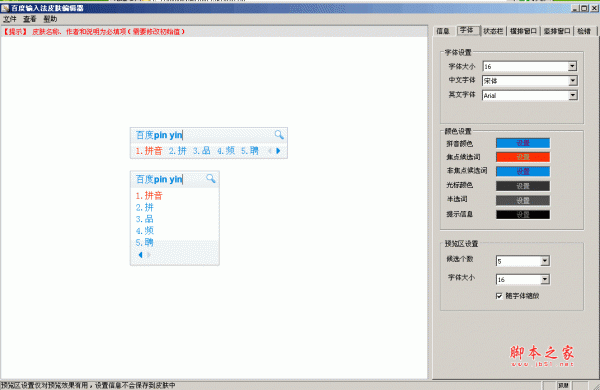Click the red 【提示】 hint message

[94, 32]
